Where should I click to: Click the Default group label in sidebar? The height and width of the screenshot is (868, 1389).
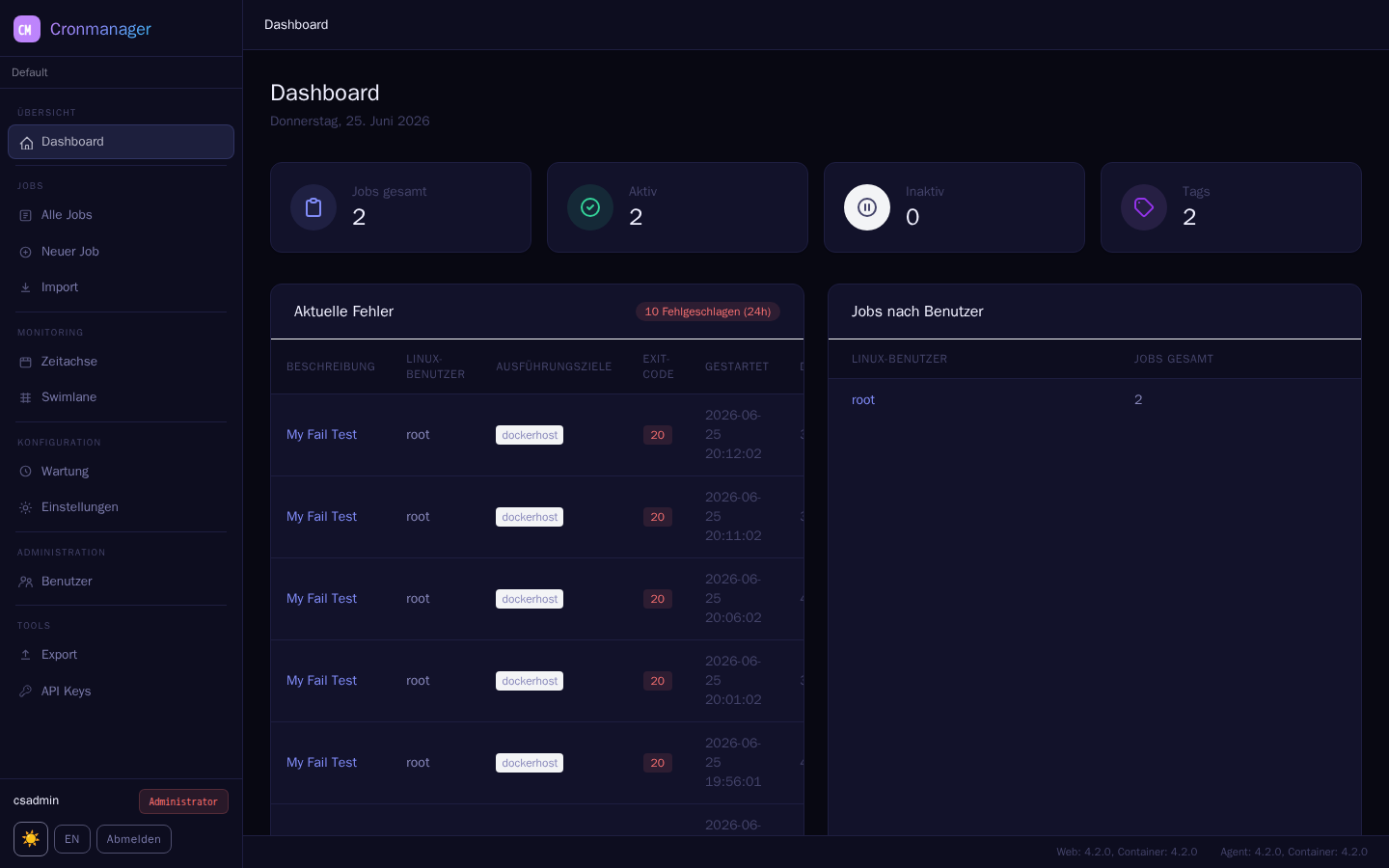[x=30, y=72]
